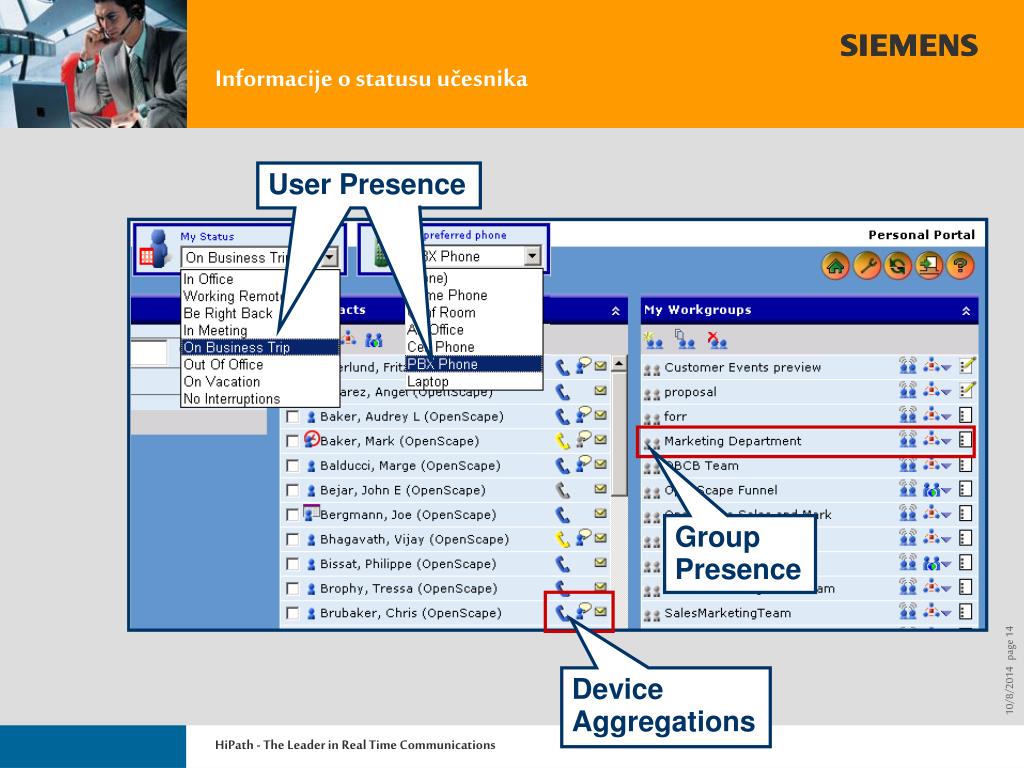Click the contacts group icon in contacts toolbar
This screenshot has height=768, width=1024.
tap(374, 340)
